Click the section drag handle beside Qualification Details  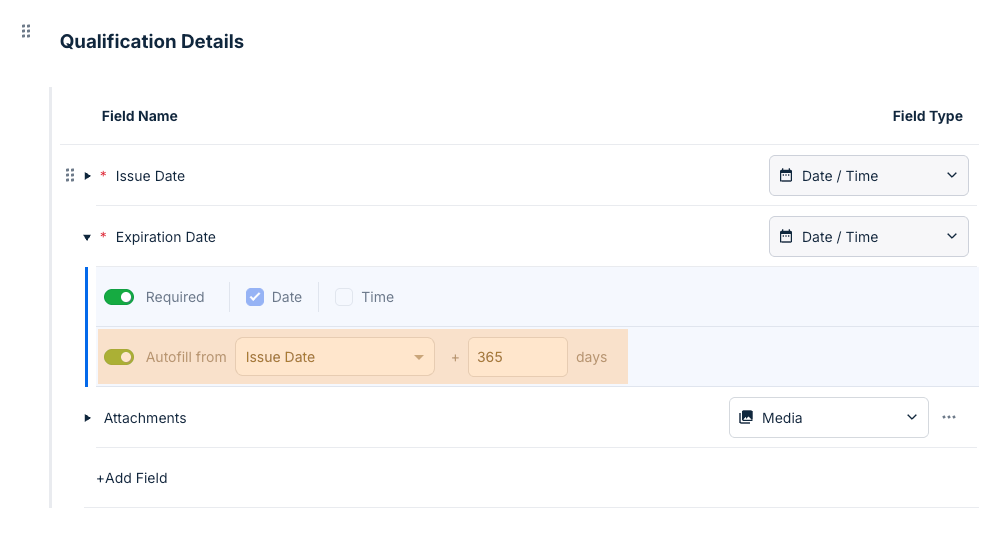coord(27,32)
